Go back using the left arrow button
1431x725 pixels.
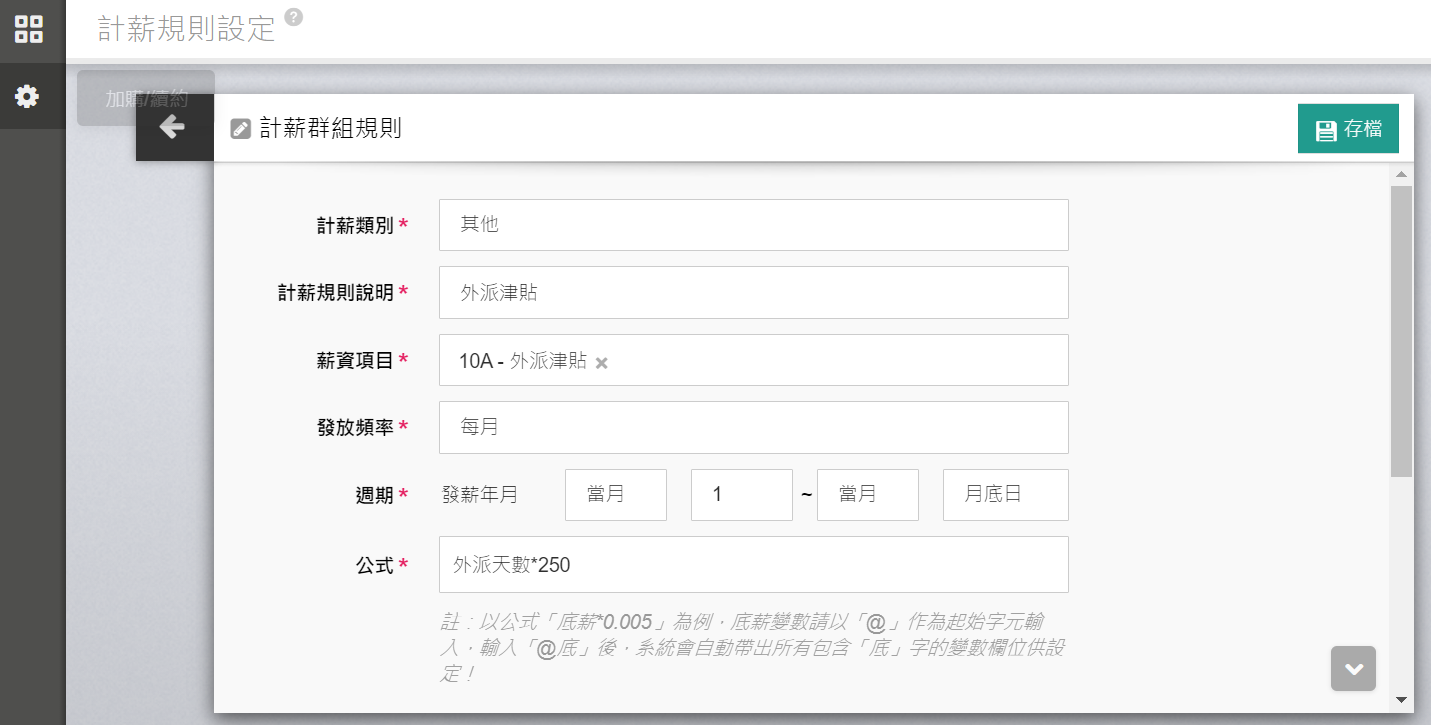173,127
